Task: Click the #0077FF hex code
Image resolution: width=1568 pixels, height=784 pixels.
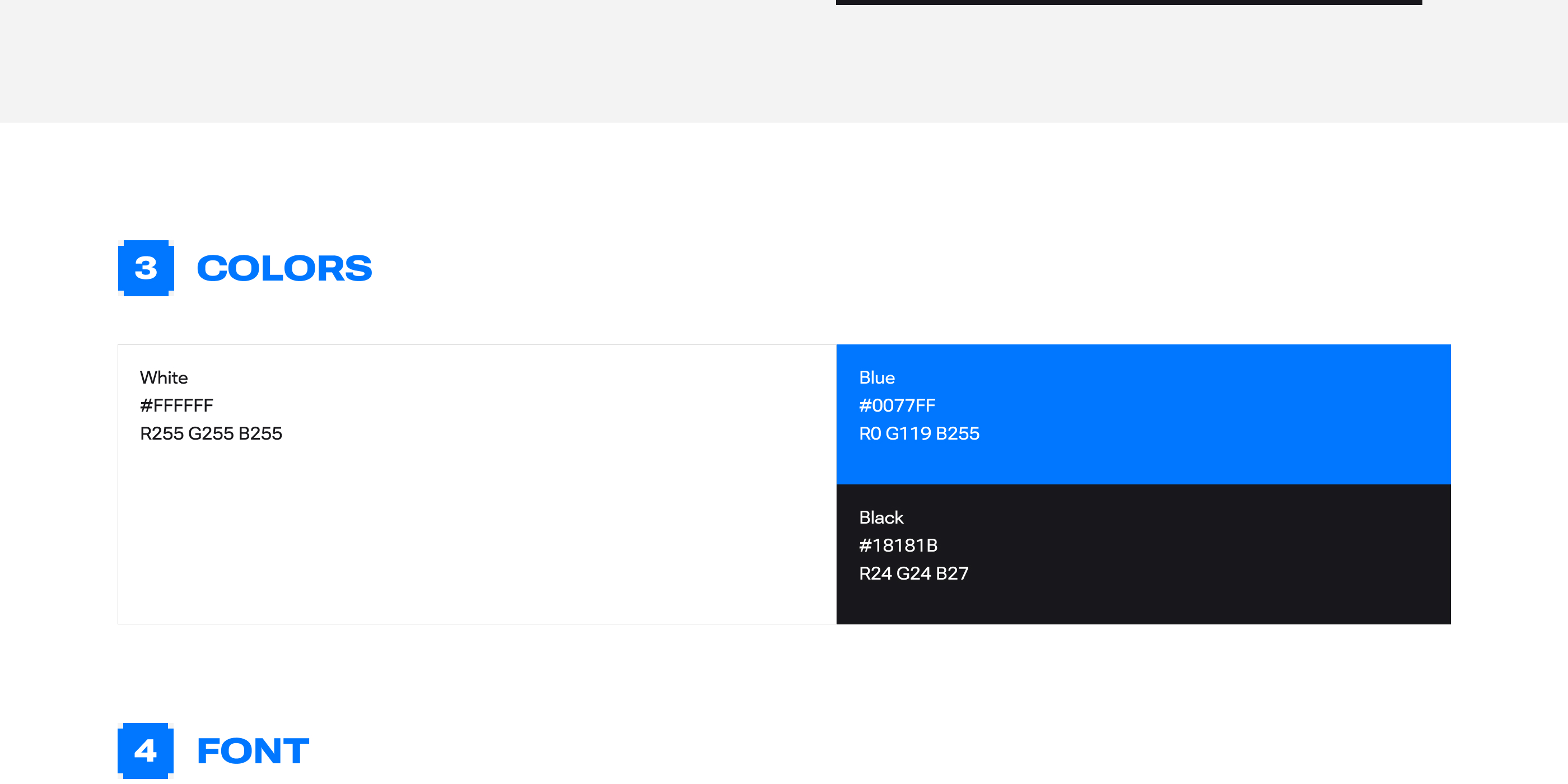Action: [x=897, y=405]
